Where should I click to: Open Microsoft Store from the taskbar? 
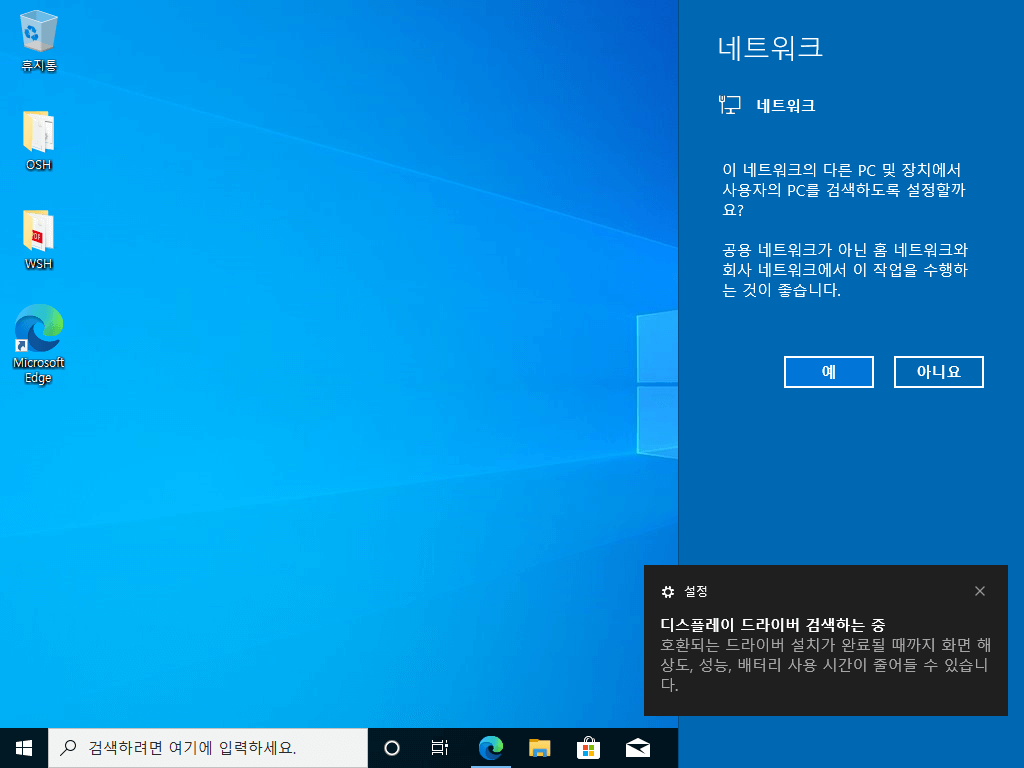tap(588, 748)
